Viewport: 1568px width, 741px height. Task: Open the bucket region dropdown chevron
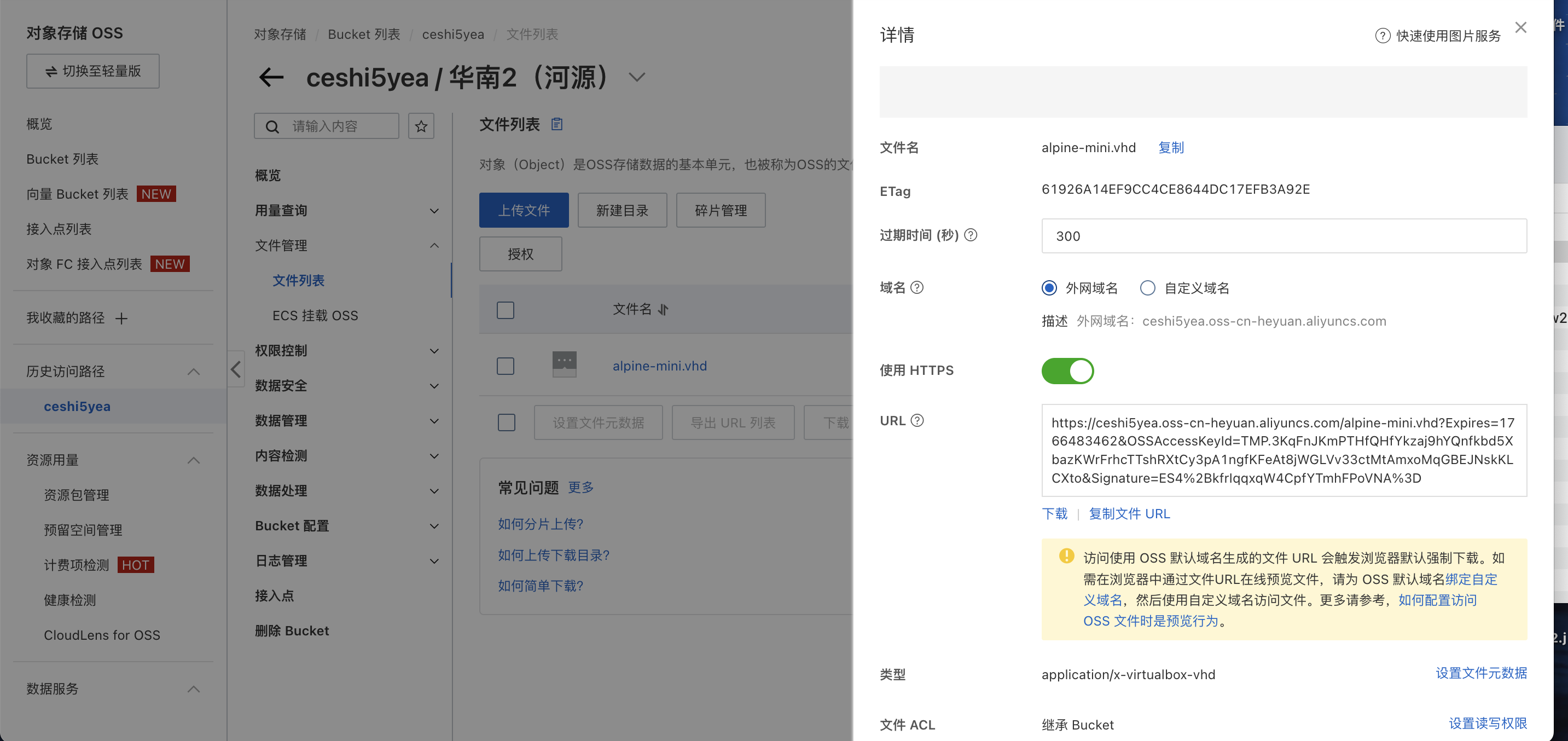click(x=637, y=77)
